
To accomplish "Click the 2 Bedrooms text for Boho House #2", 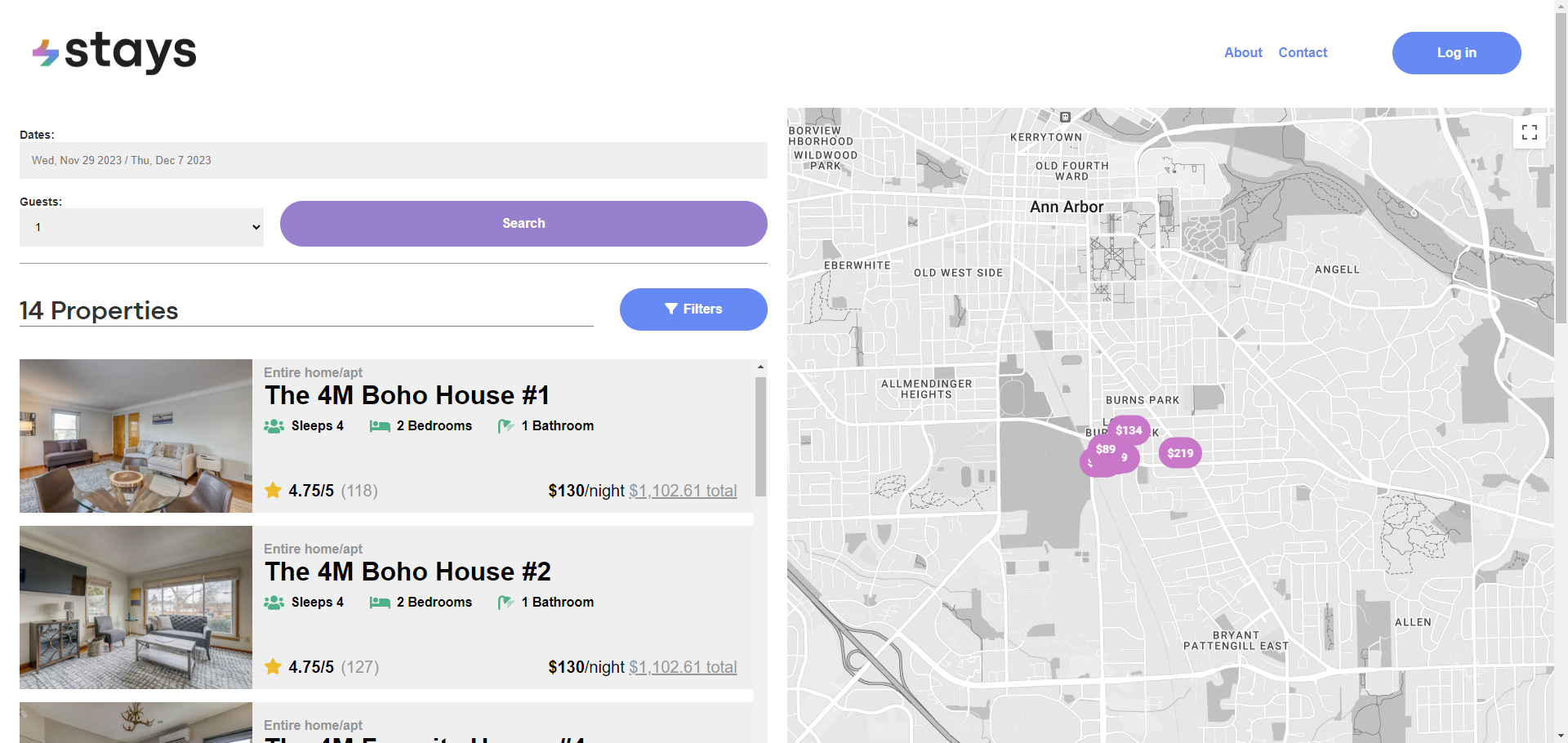I will [x=434, y=603].
